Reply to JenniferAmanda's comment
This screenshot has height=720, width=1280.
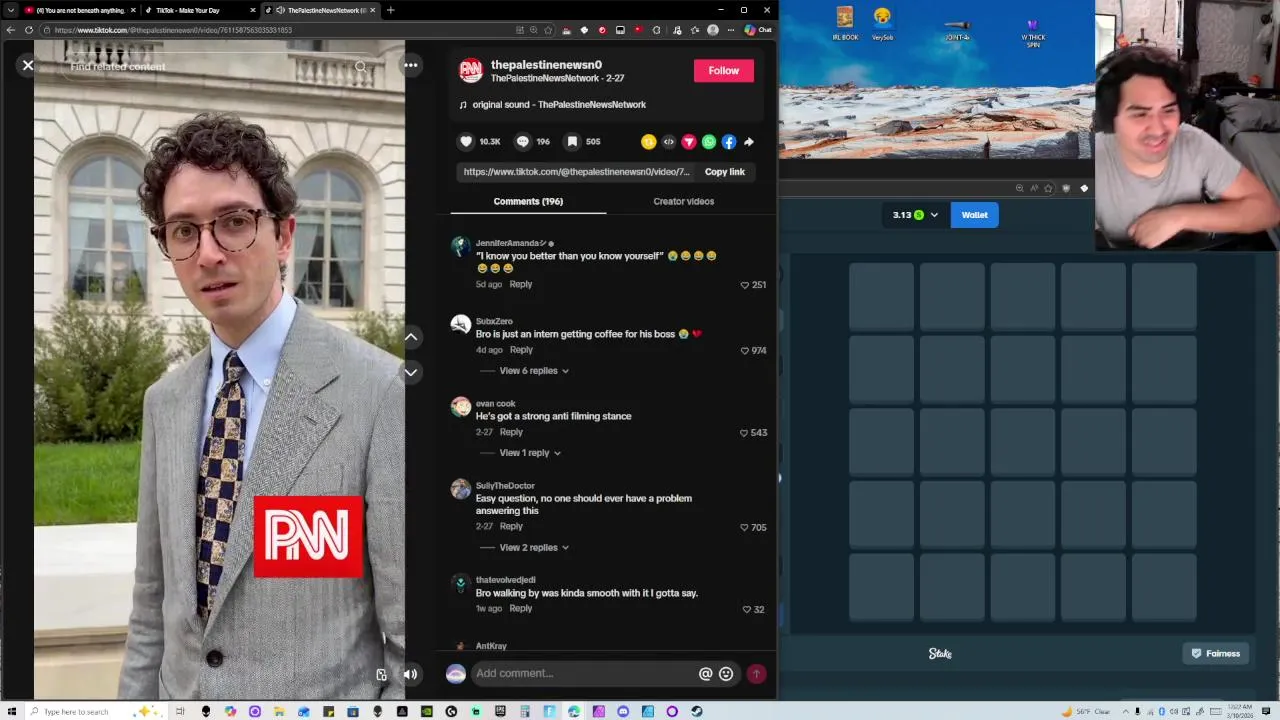click(x=521, y=285)
